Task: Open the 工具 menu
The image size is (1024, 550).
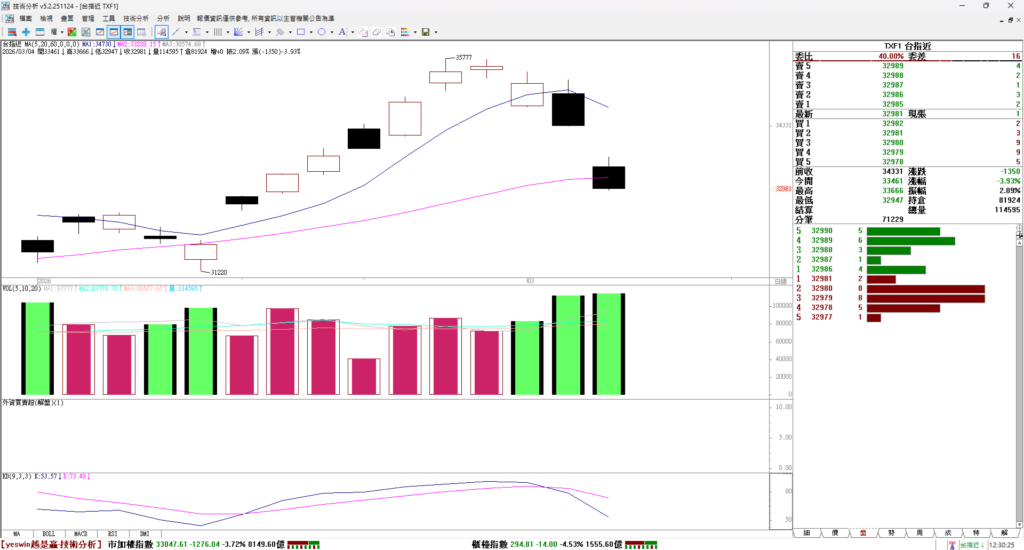Action: click(x=108, y=19)
